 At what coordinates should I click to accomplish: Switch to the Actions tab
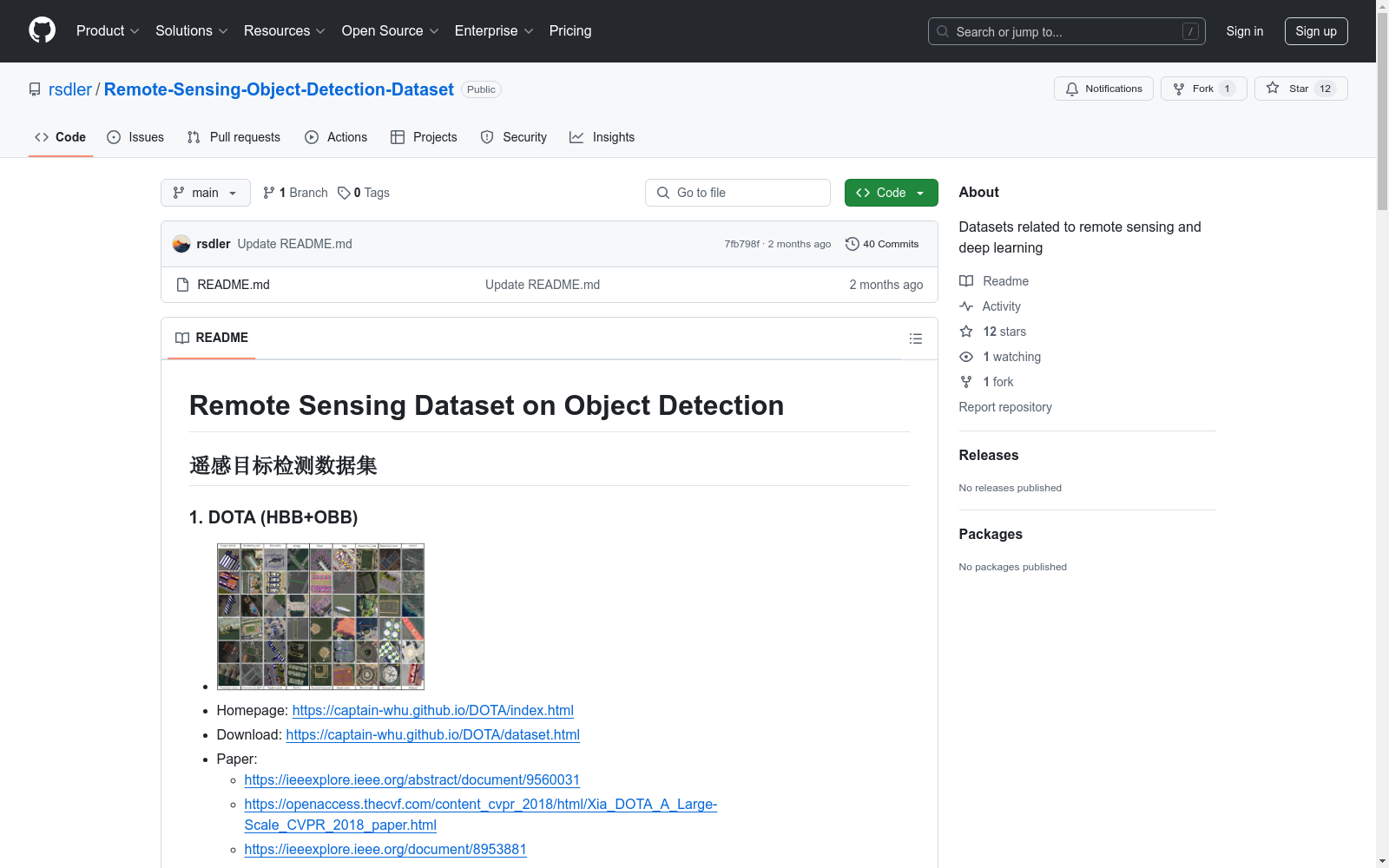click(336, 137)
